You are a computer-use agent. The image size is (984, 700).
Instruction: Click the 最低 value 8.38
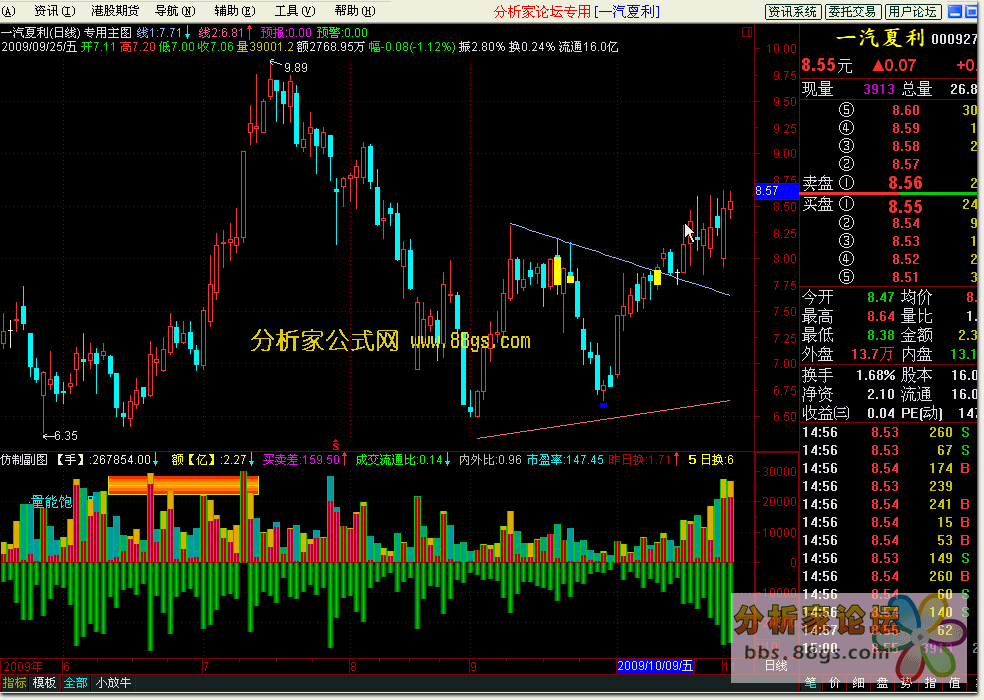pyautogui.click(x=880, y=335)
